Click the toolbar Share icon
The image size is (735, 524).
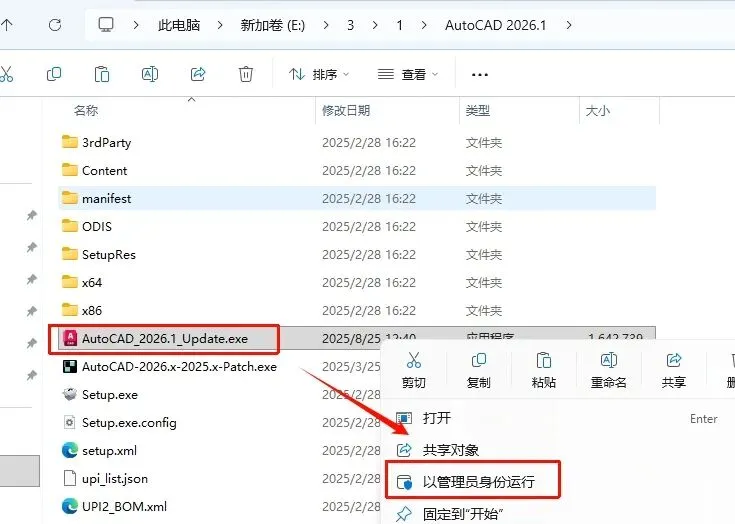[198, 74]
